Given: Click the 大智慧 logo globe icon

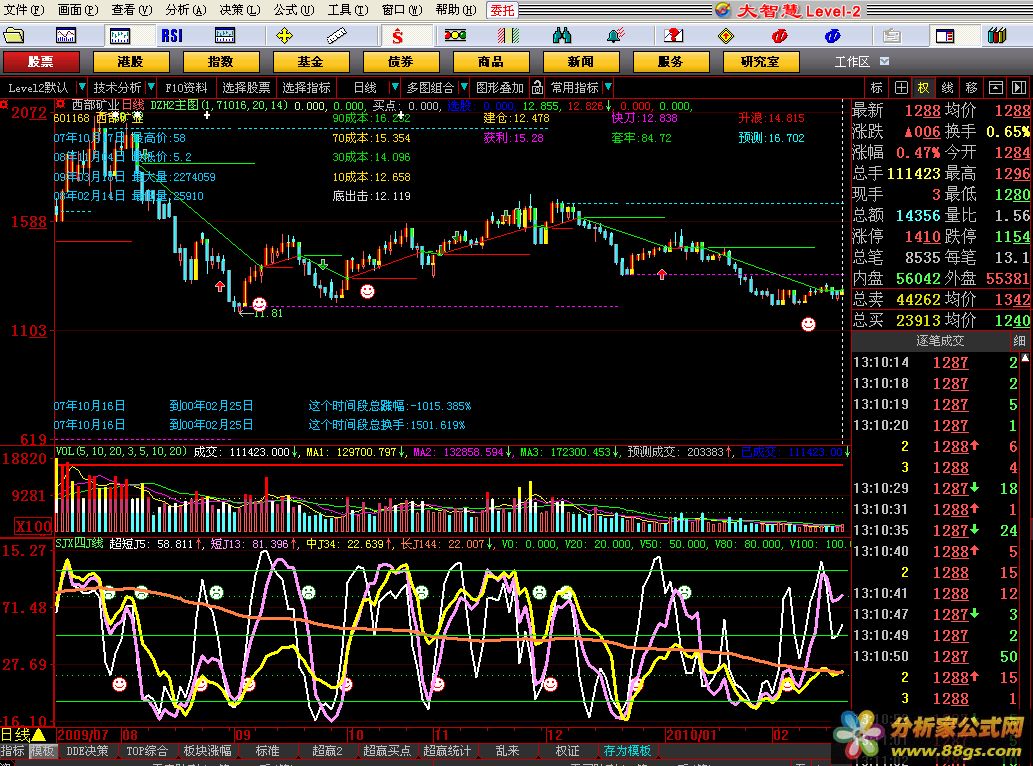Looking at the screenshot, I should click(x=723, y=9).
